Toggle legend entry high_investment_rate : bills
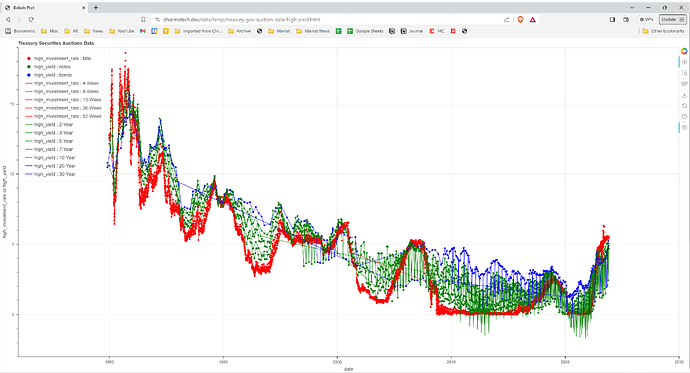The width and height of the screenshot is (690, 373). [x=59, y=59]
